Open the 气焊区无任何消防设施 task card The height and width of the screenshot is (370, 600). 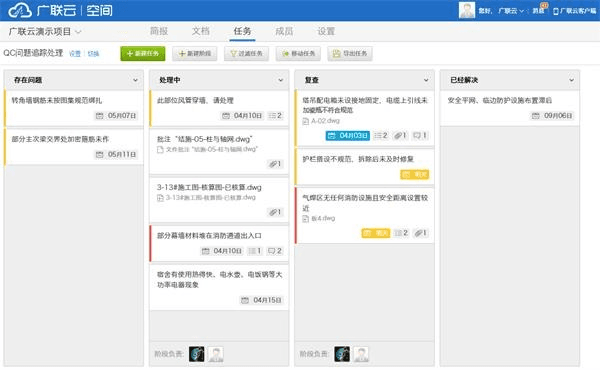tap(365, 216)
